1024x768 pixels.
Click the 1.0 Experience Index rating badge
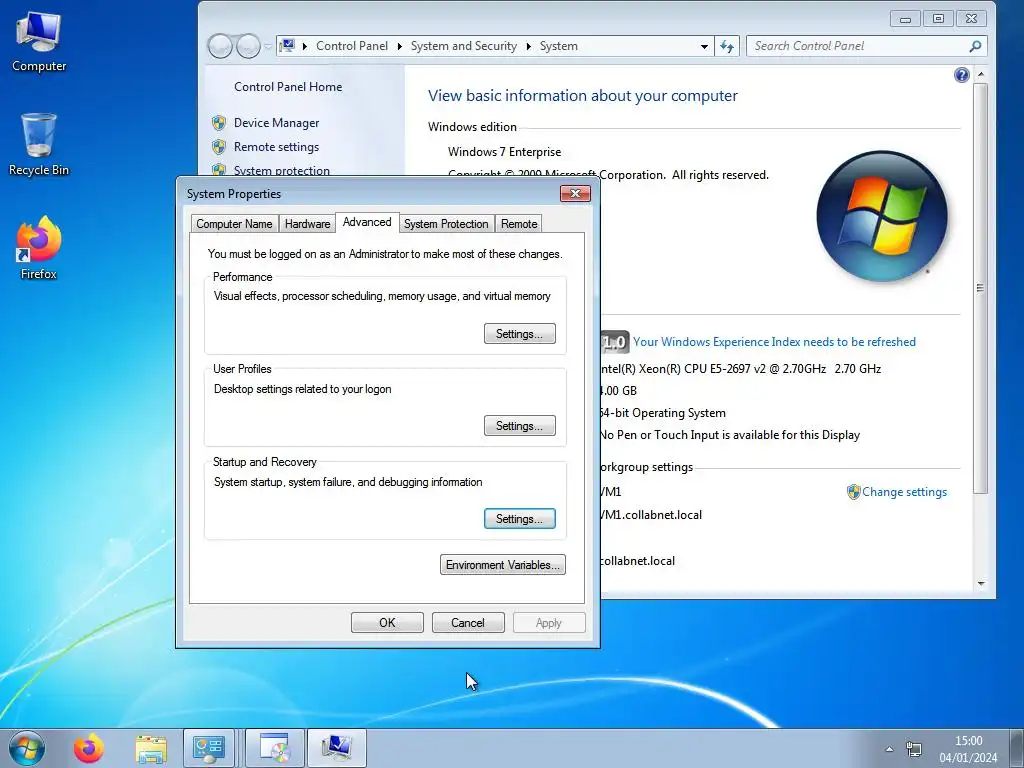[x=615, y=342]
